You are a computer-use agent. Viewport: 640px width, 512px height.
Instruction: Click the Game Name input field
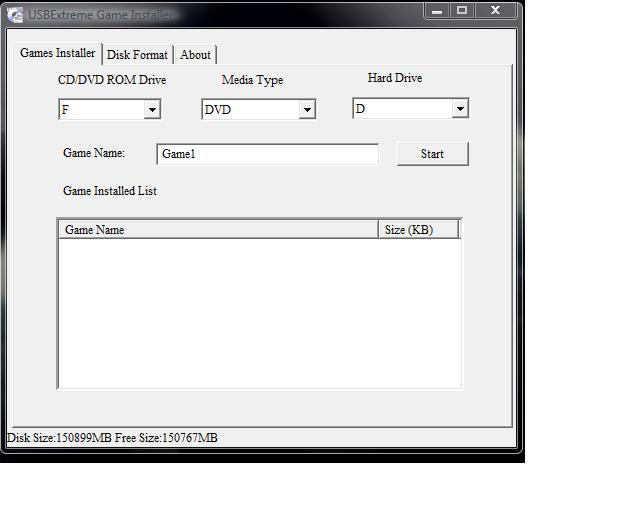(268, 154)
